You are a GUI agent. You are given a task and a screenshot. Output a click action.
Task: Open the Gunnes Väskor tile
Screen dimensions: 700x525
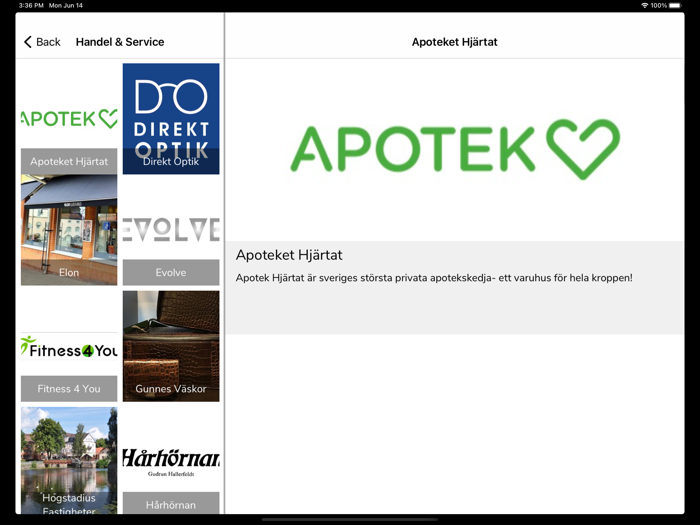click(x=171, y=346)
